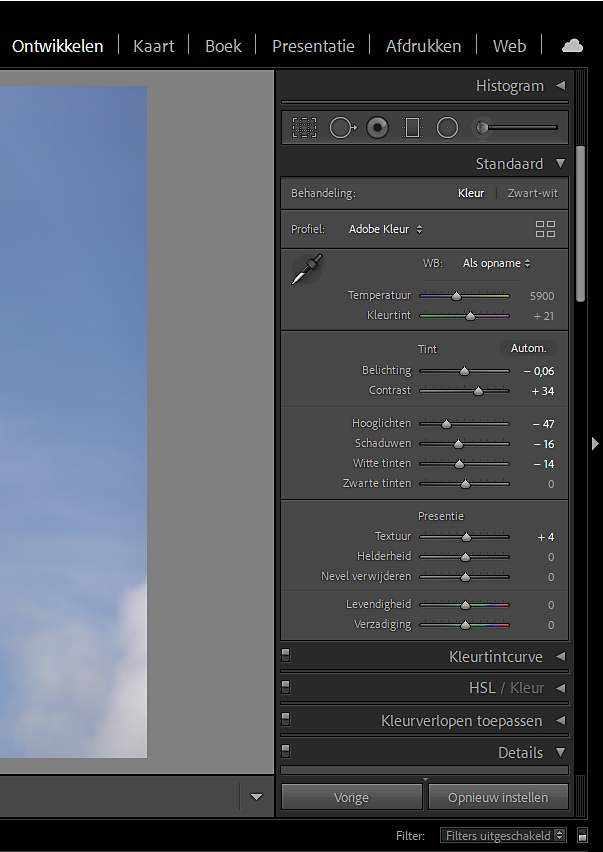Switch to the Kaart module
The image size is (603, 852).
154,46
